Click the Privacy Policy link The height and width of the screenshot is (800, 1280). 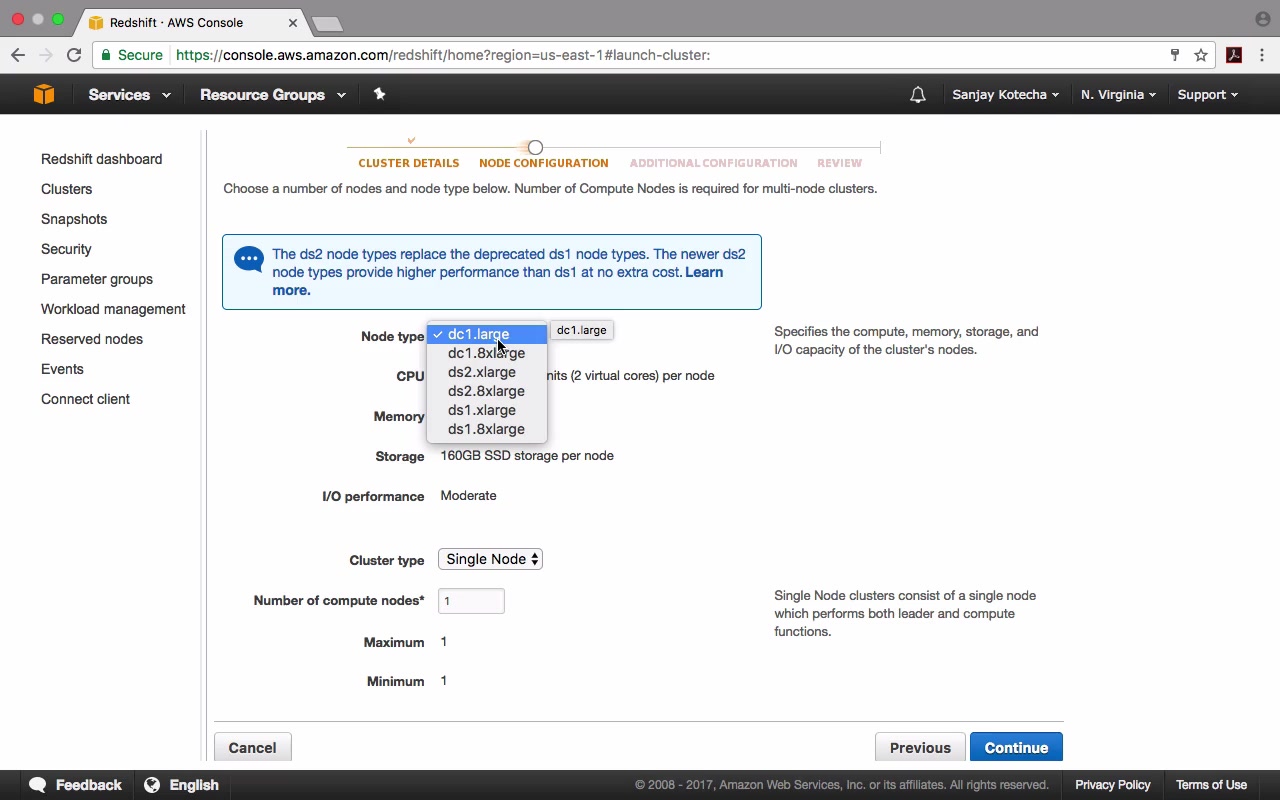pos(1113,785)
